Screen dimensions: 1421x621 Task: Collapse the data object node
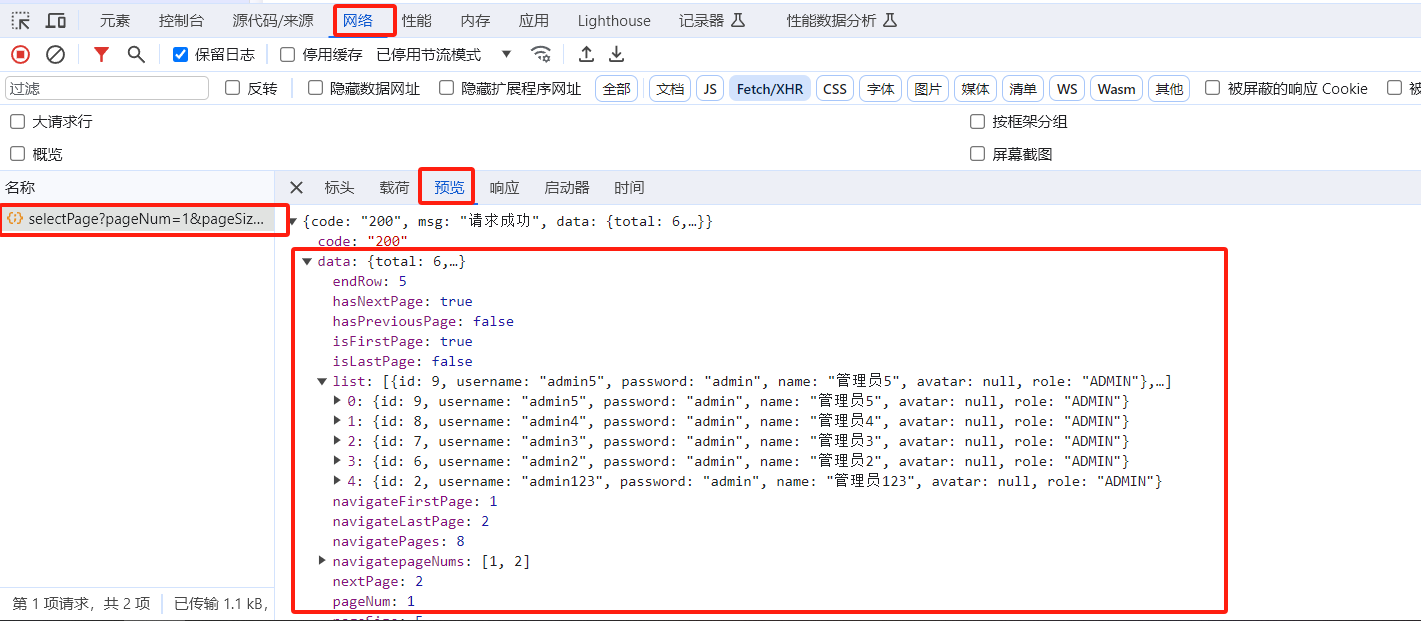point(307,261)
